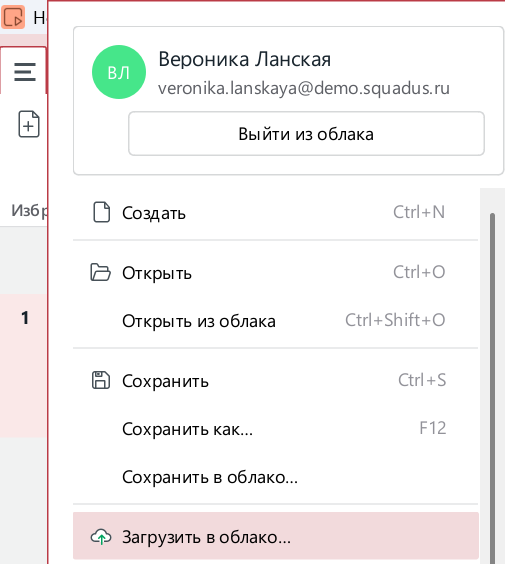Select the Открыть menu entry

pos(276,273)
